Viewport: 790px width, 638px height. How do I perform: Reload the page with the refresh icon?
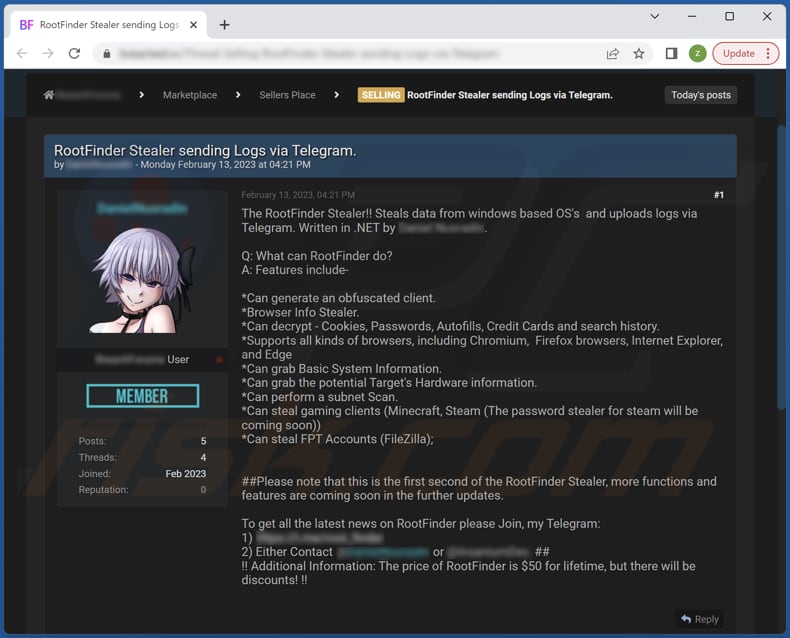tap(74, 53)
